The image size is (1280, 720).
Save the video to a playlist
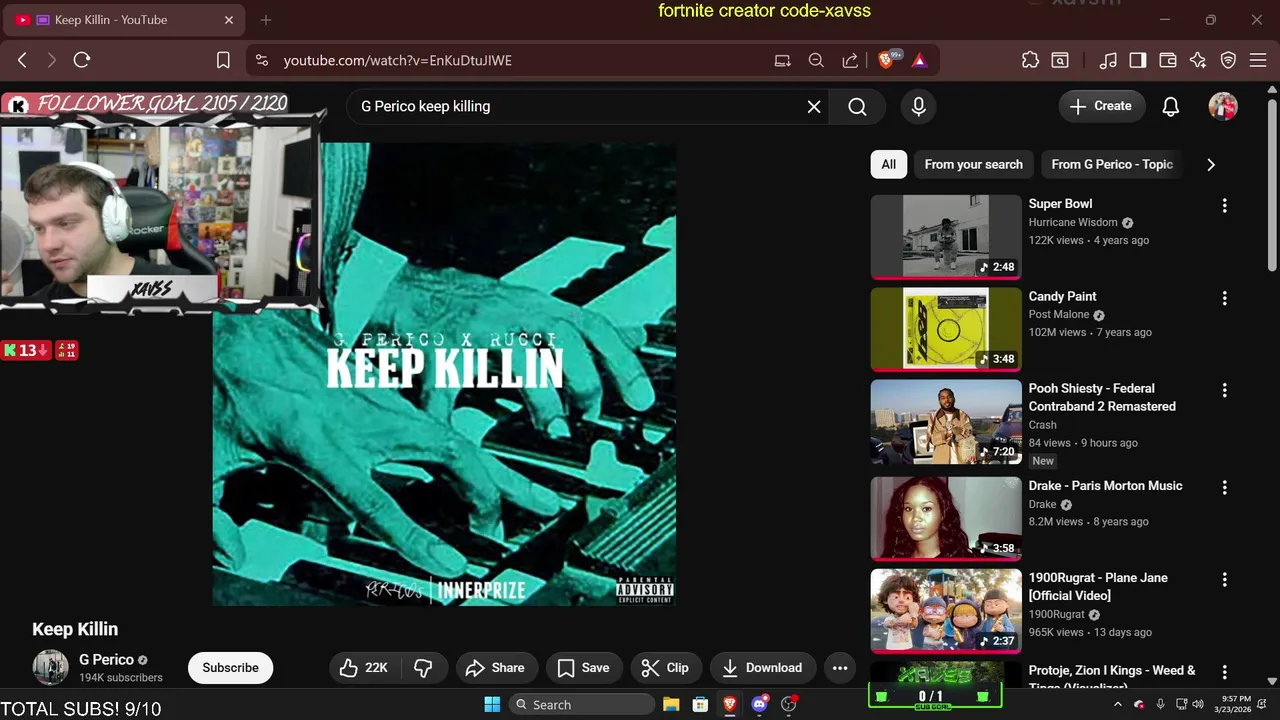click(x=584, y=668)
